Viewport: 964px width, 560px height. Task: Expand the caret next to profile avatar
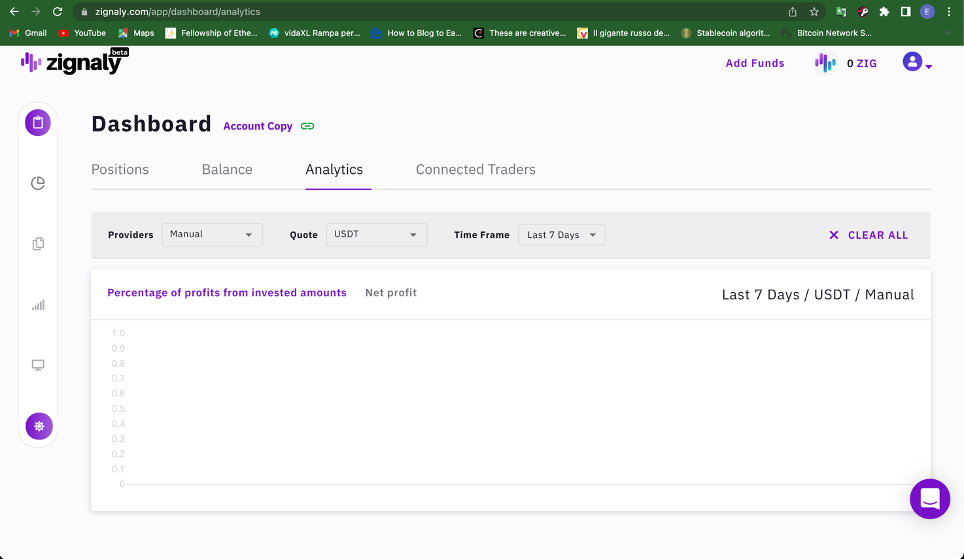pos(928,66)
